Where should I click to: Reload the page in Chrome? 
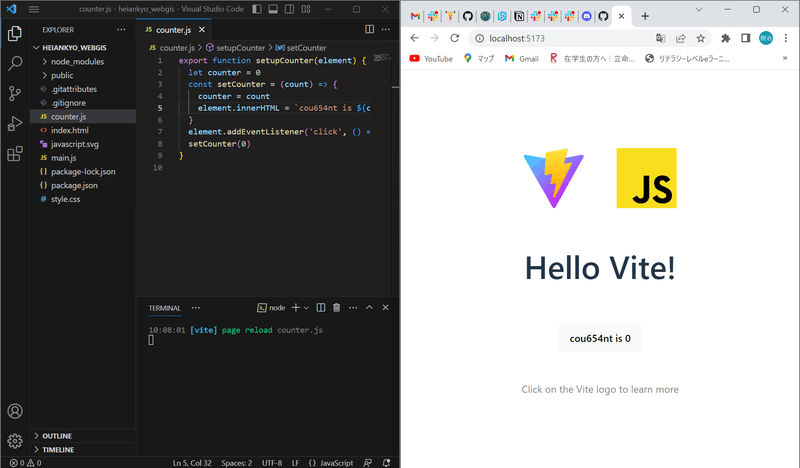455,38
